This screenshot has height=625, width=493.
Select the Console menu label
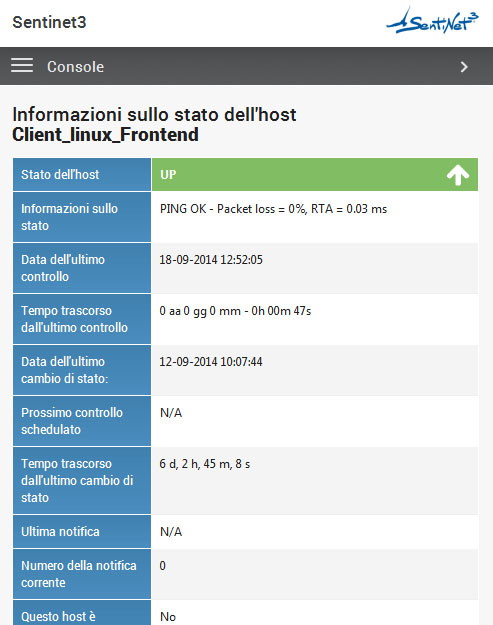(75, 67)
